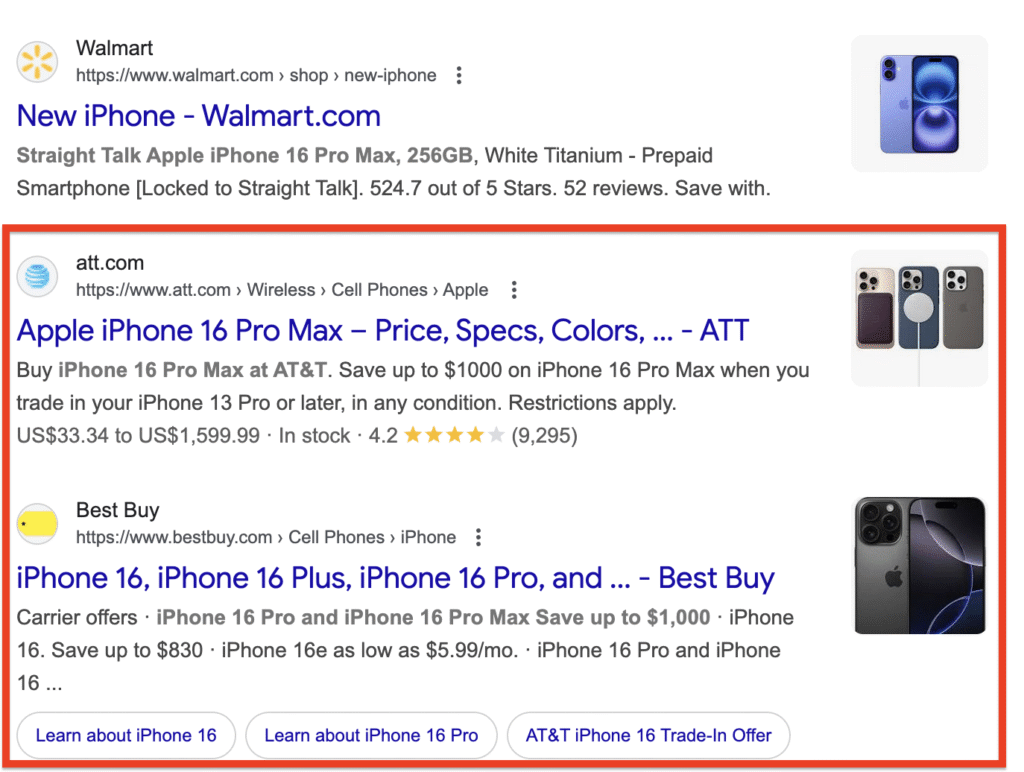
Task: Open the "New iPhone - Walmart.com" result
Action: pos(199,116)
